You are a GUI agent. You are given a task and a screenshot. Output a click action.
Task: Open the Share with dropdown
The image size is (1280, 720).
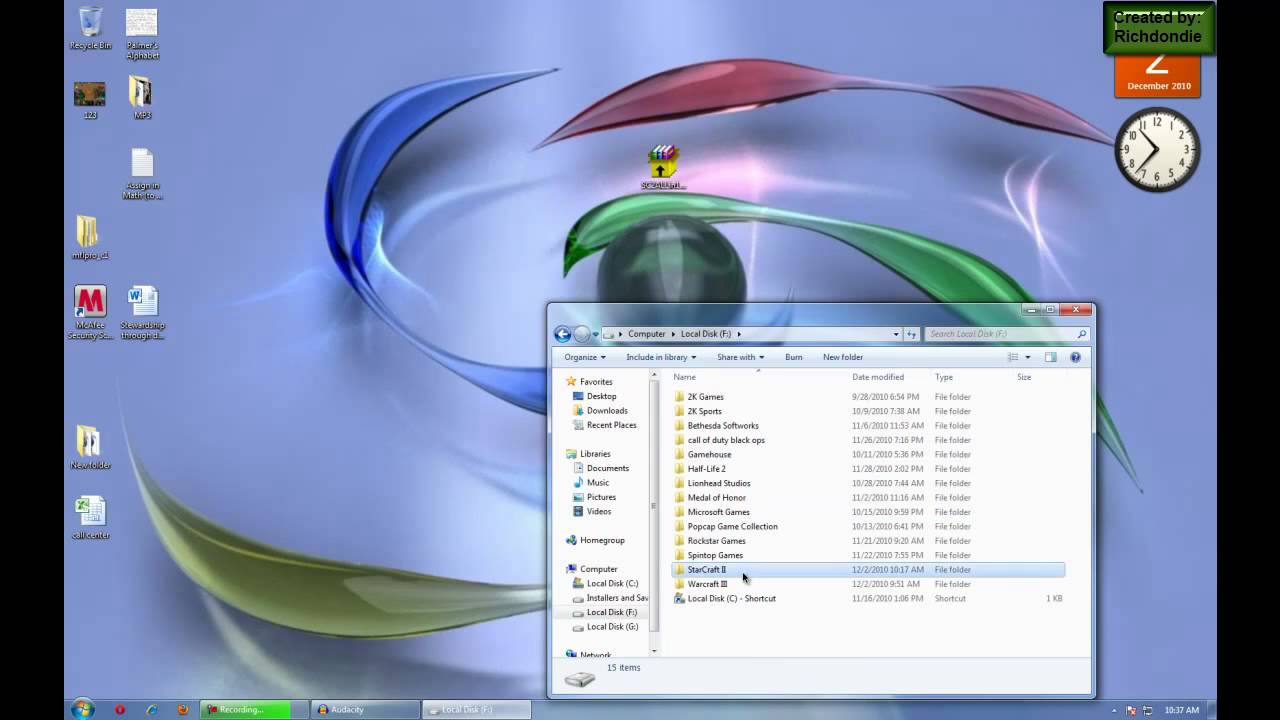(x=740, y=357)
